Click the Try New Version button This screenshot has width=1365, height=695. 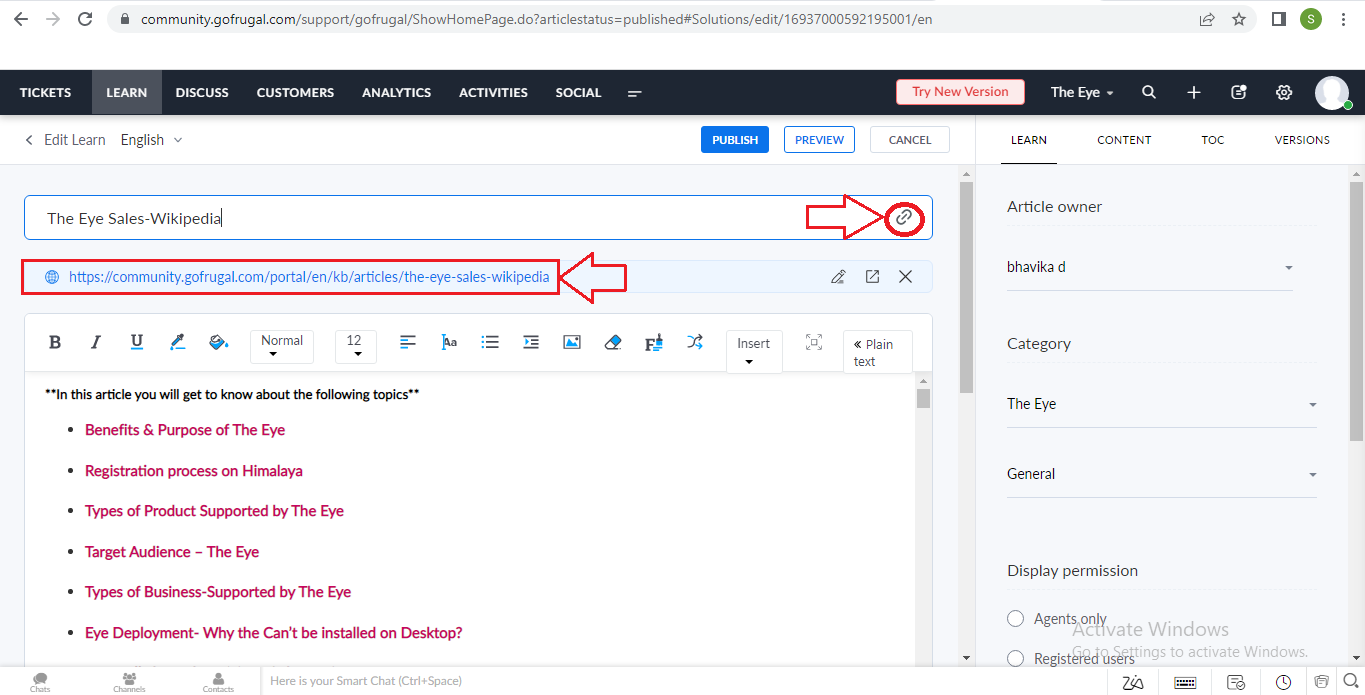pyautogui.click(x=960, y=92)
